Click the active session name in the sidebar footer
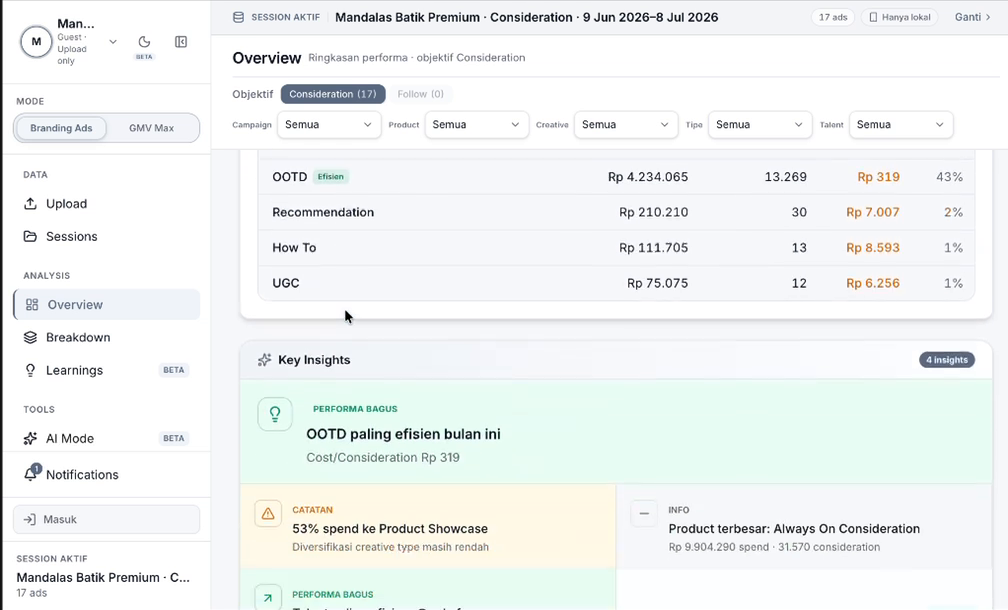Viewport: 1008px width, 610px height. (x=103, y=577)
